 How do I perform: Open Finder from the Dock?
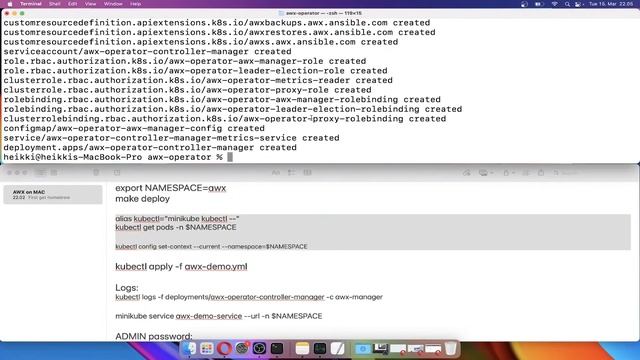(189, 348)
